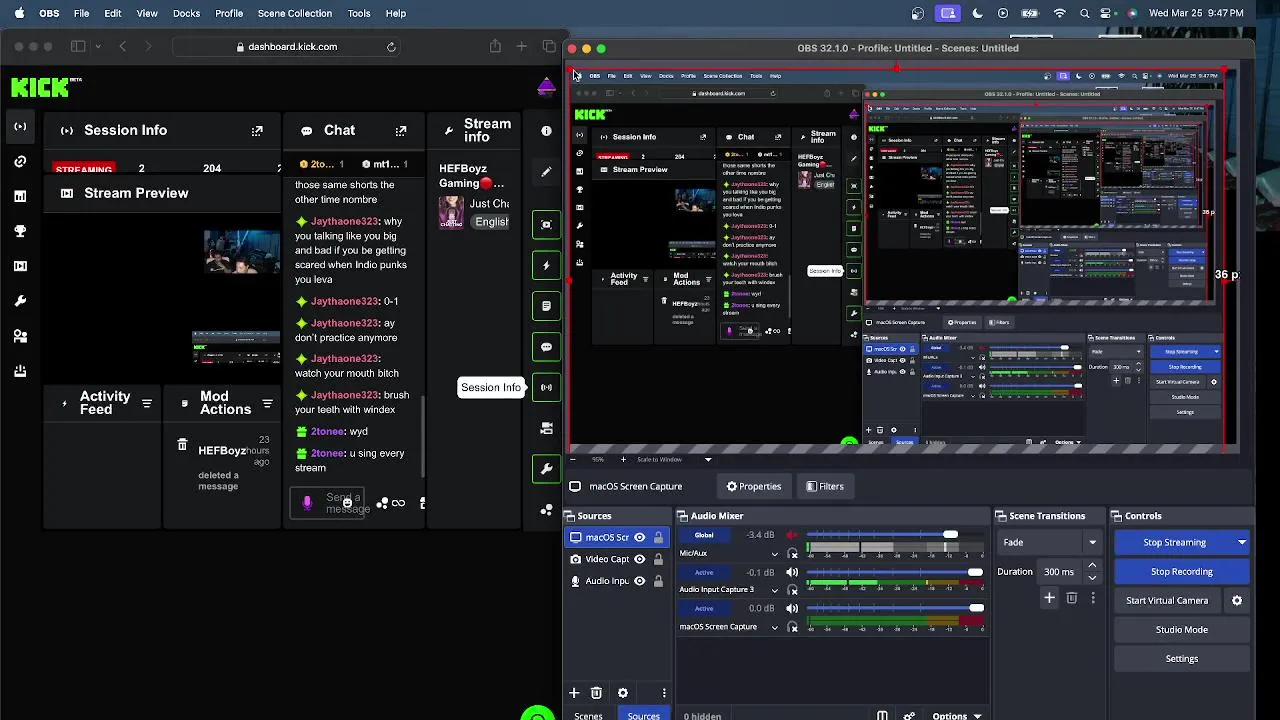The height and width of the screenshot is (720, 1280).
Task: Hide the Video Capture source
Action: click(x=640, y=559)
